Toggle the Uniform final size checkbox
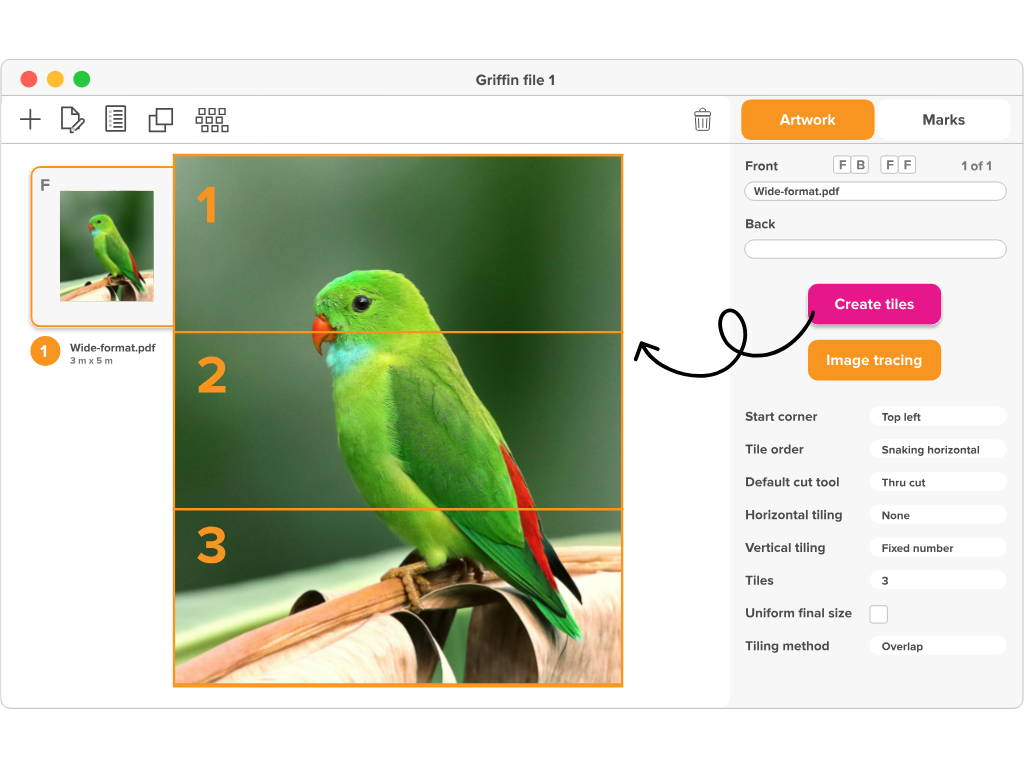Screen dimensions: 1024x768 879,614
